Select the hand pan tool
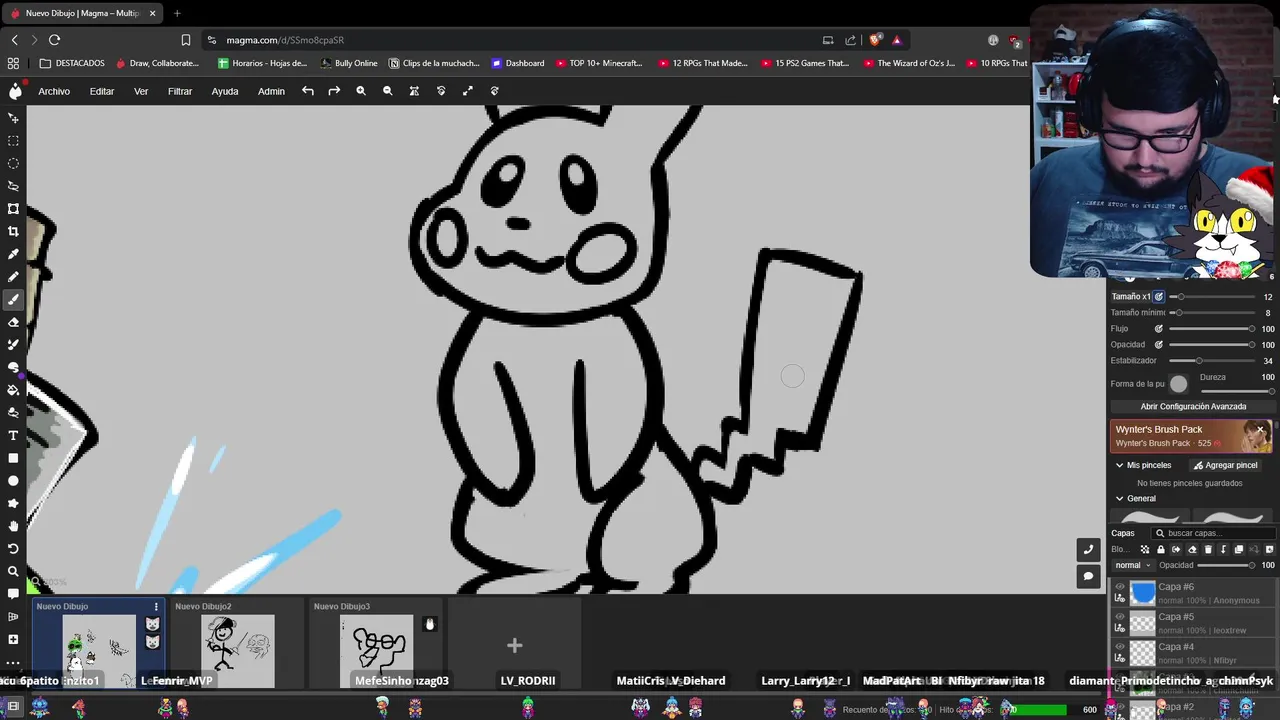The width and height of the screenshot is (1280, 720). [x=13, y=526]
